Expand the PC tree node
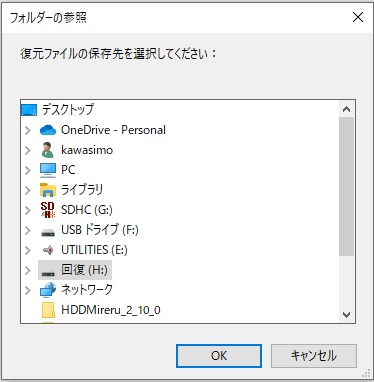Viewport: 374px width, 382px height. [x=28, y=170]
